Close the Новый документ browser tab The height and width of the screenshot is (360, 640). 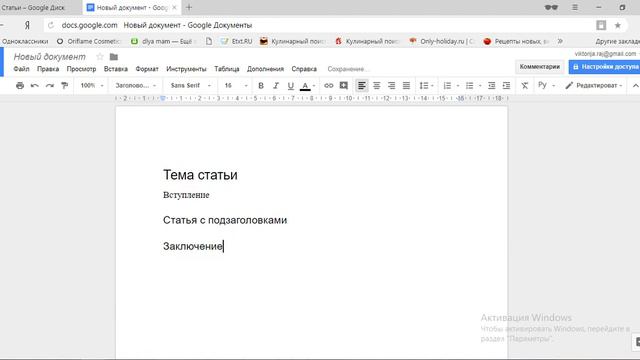tap(174, 7)
